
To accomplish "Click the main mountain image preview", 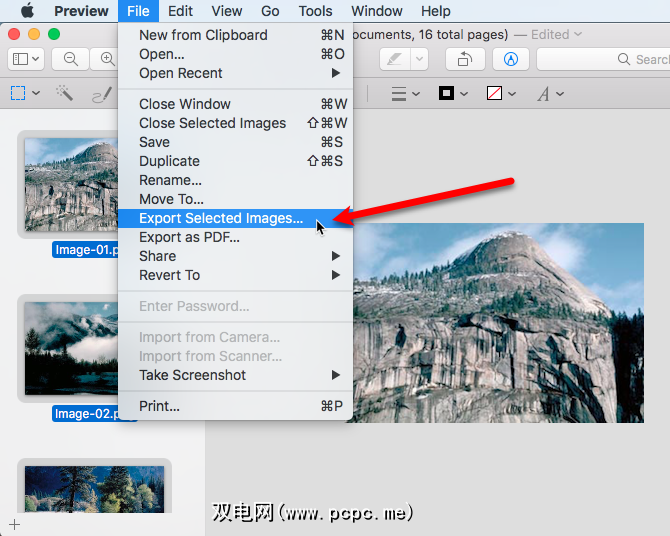I will point(498,323).
